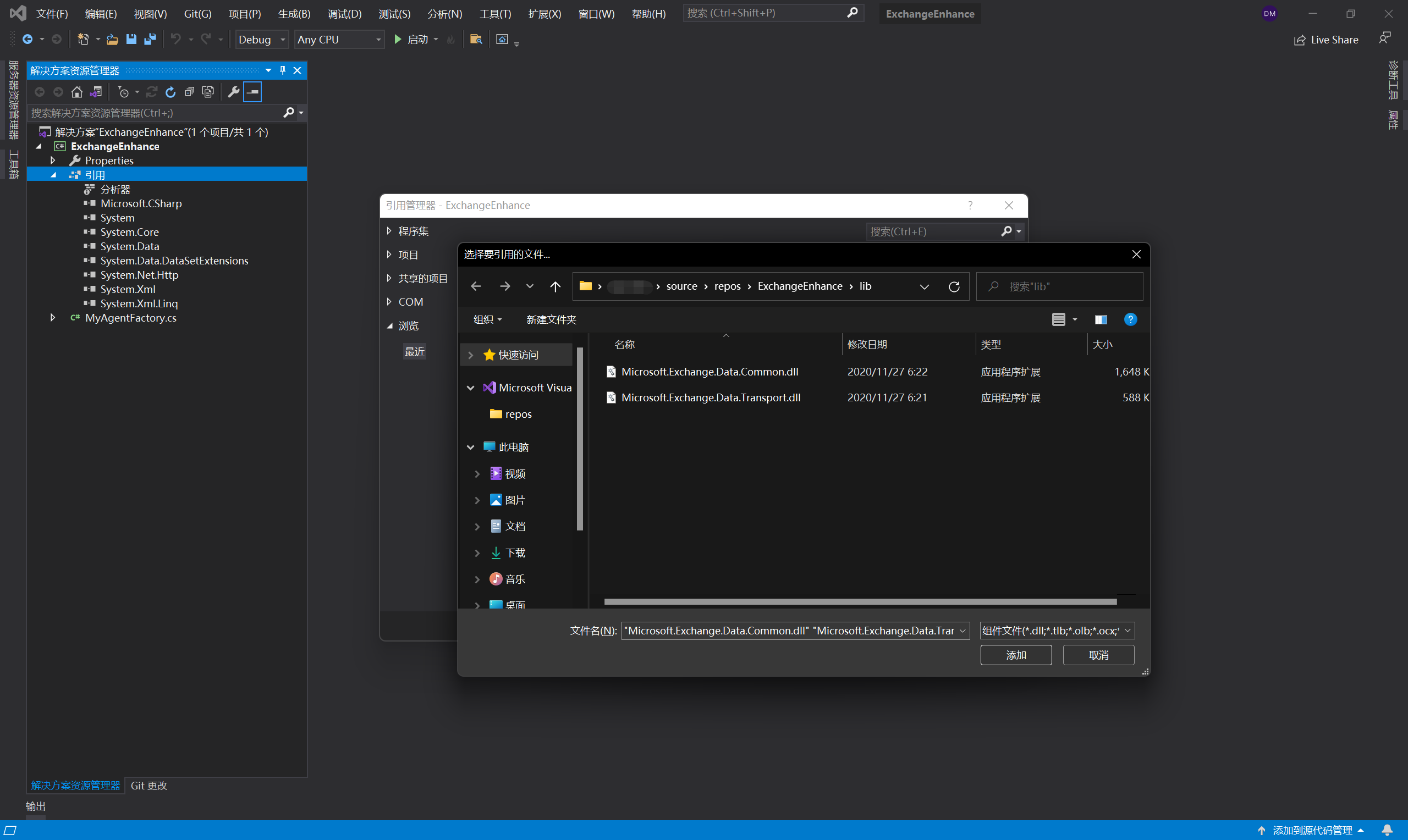Image resolution: width=1408 pixels, height=840 pixels.
Task: Click ExchangeEnhance in the address path
Action: [799, 286]
